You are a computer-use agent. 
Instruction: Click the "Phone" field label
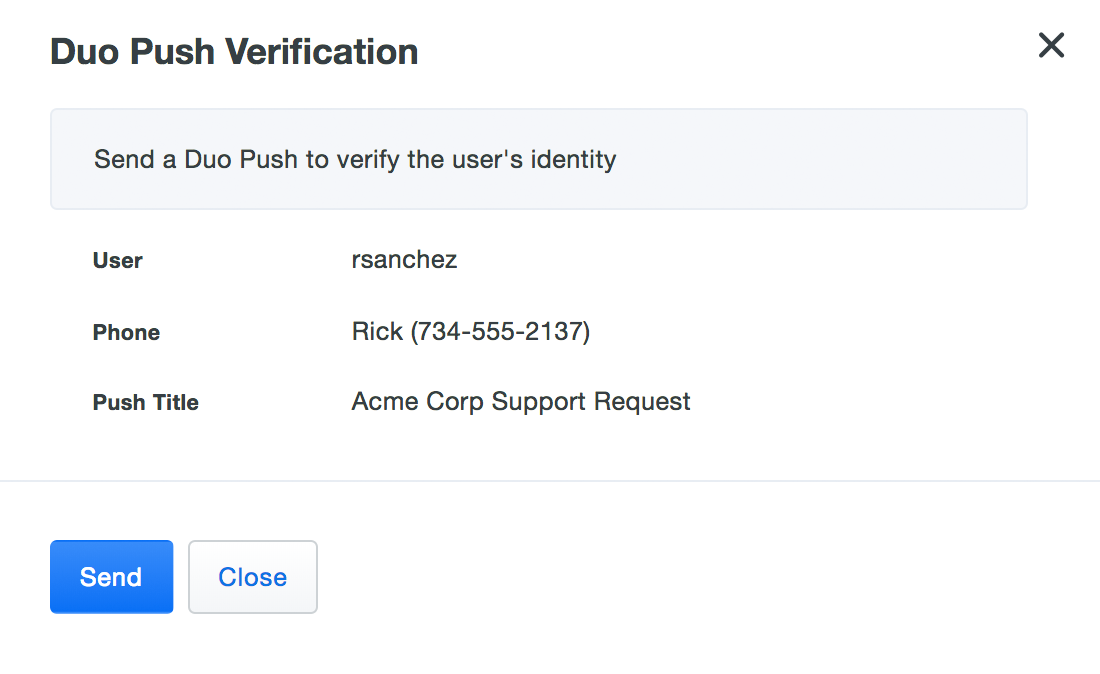(x=126, y=332)
